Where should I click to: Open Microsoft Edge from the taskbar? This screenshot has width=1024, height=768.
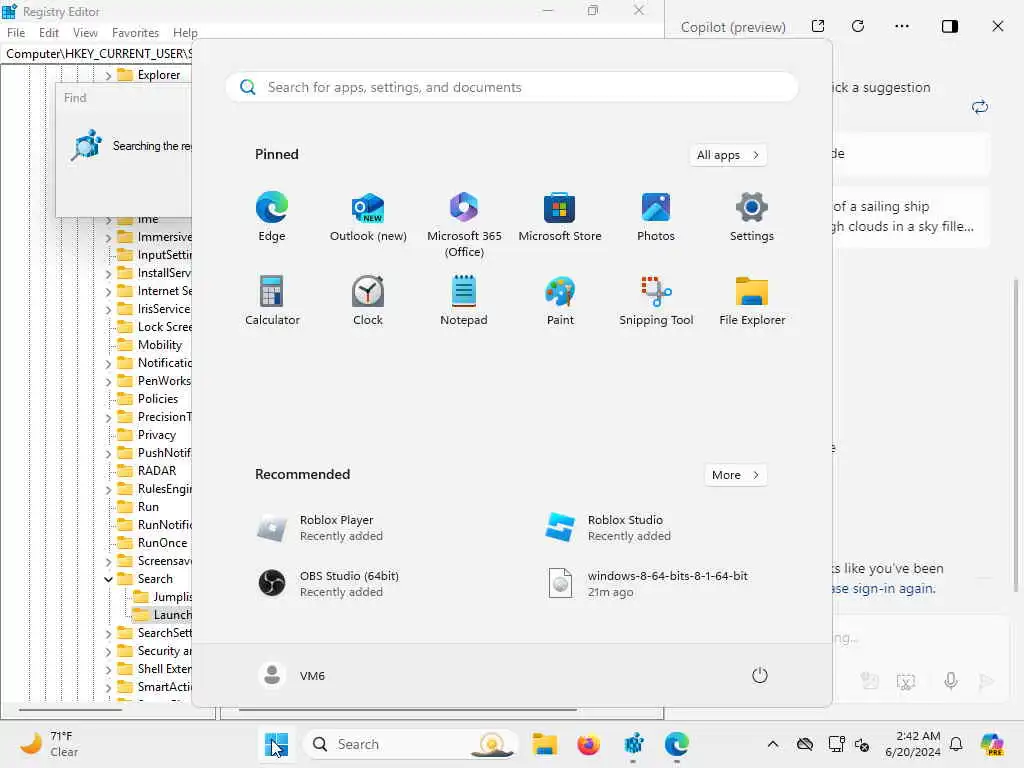677,744
